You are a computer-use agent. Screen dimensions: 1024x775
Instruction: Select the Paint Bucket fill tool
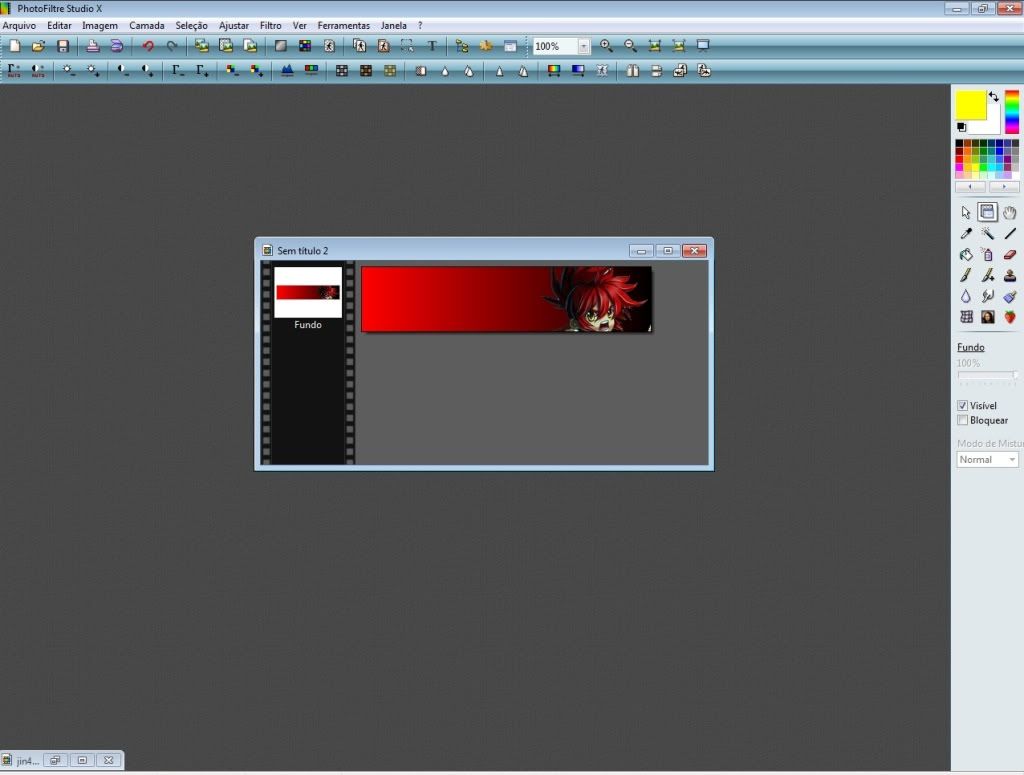pyautogui.click(x=966, y=254)
